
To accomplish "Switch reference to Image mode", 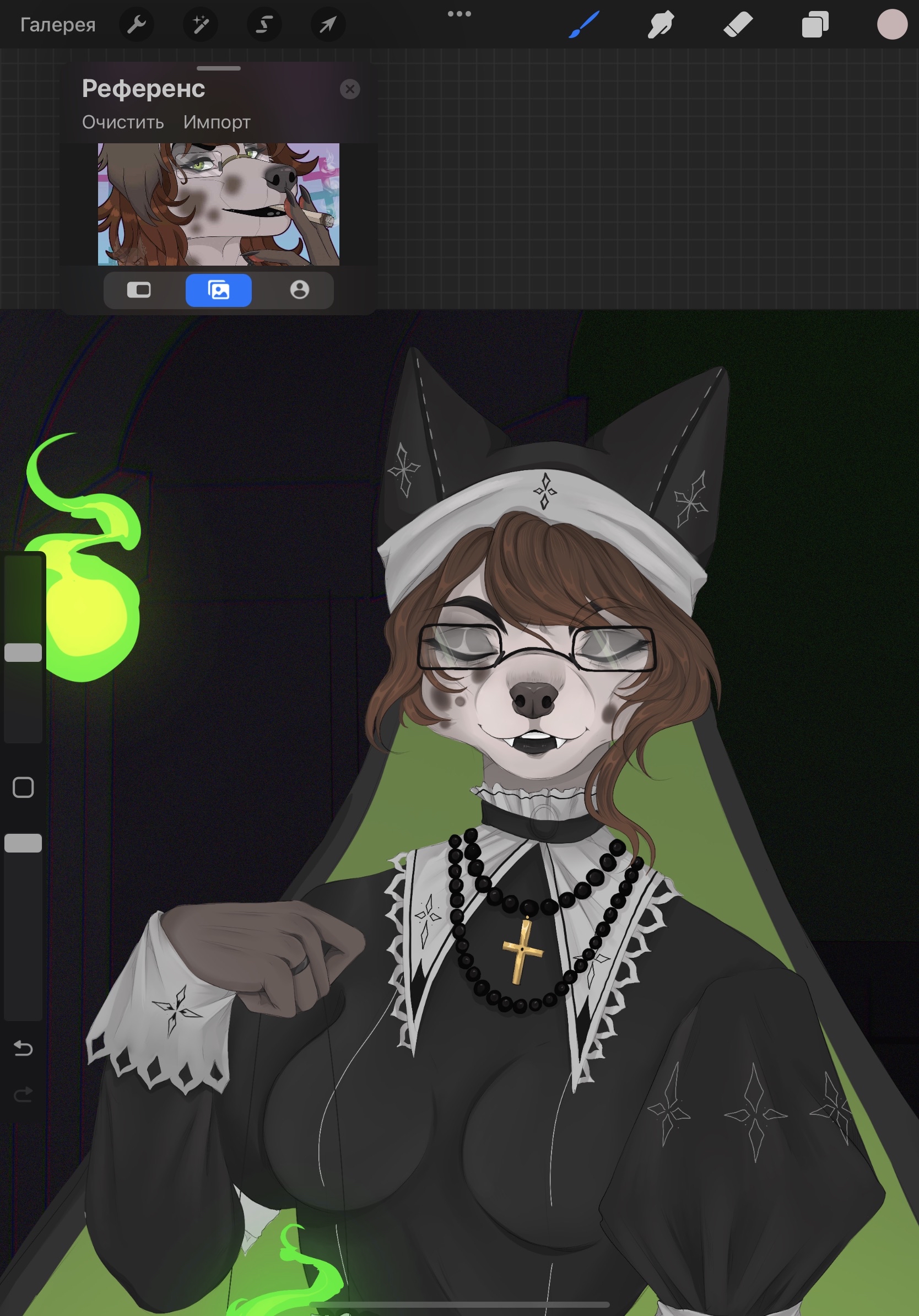I will [x=218, y=290].
